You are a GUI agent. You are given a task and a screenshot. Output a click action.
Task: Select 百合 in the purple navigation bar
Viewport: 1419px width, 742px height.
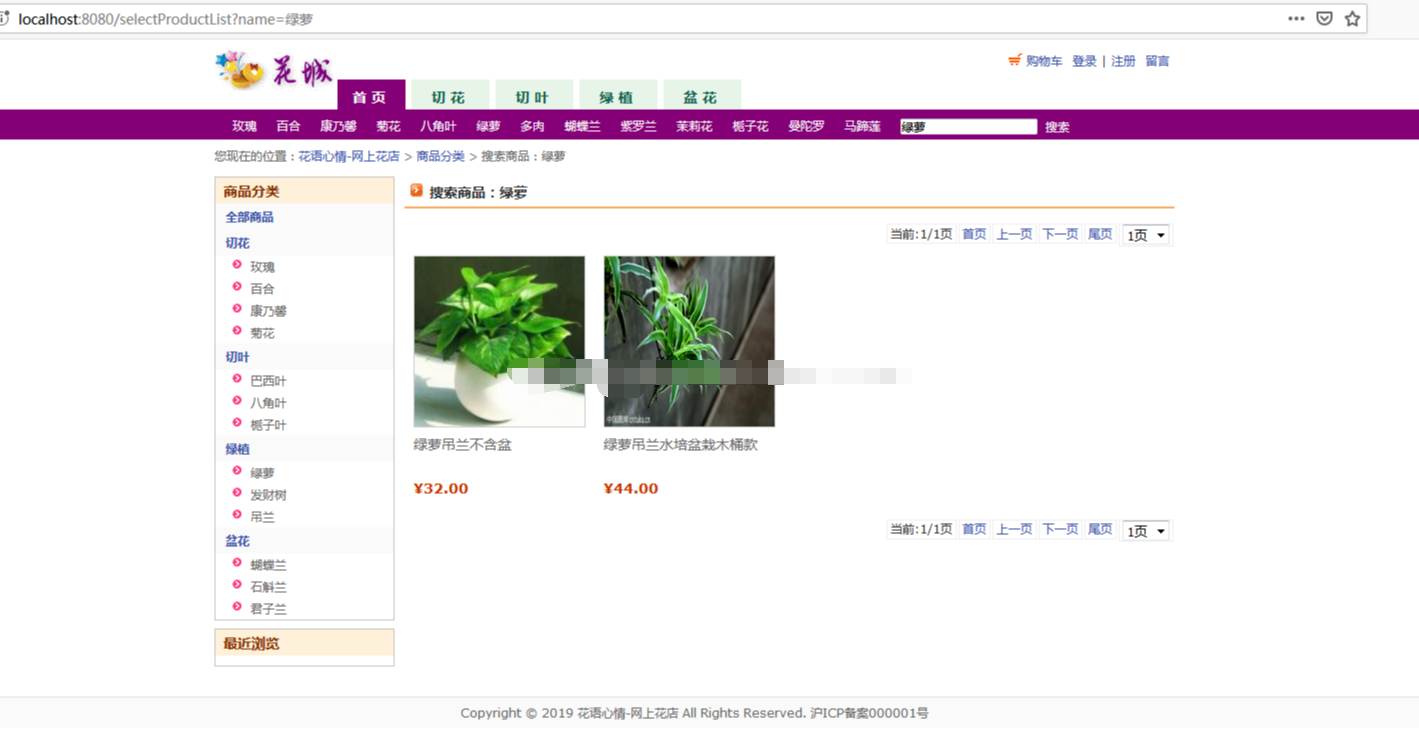tap(288, 126)
